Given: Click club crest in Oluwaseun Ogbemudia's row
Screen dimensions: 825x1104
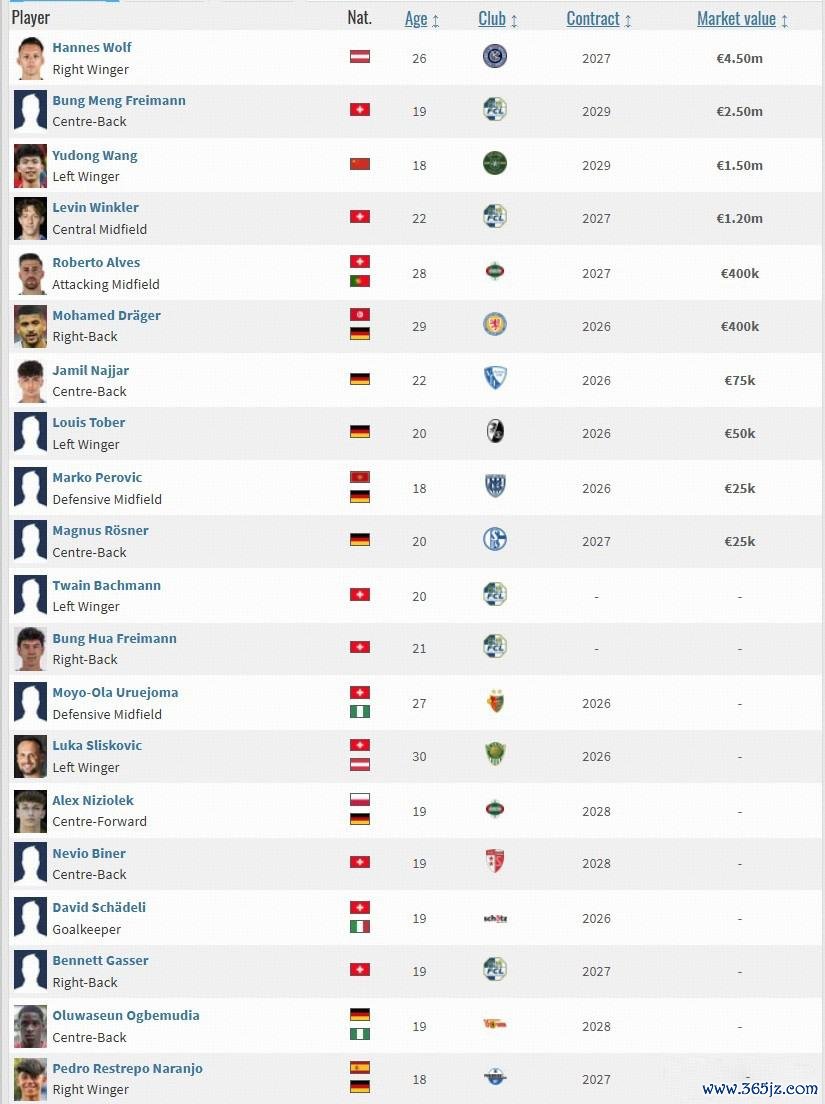Looking at the screenshot, I should pos(494,1024).
